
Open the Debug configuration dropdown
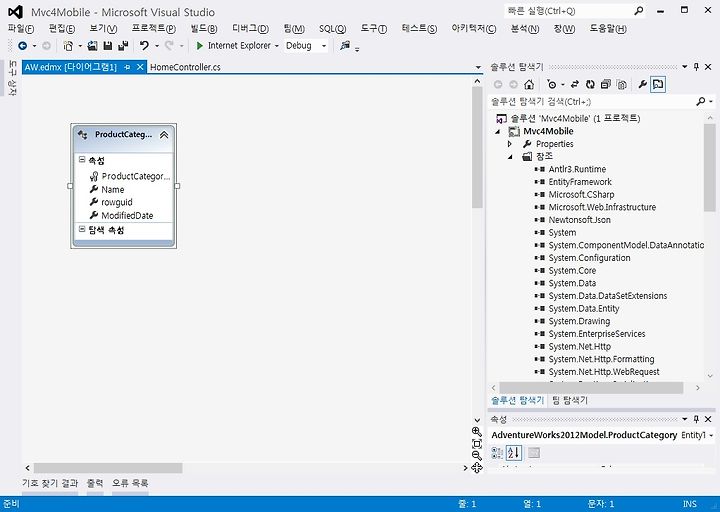[x=324, y=46]
